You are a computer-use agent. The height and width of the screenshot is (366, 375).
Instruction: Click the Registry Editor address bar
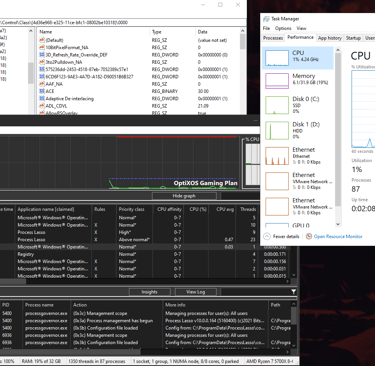[x=123, y=22]
